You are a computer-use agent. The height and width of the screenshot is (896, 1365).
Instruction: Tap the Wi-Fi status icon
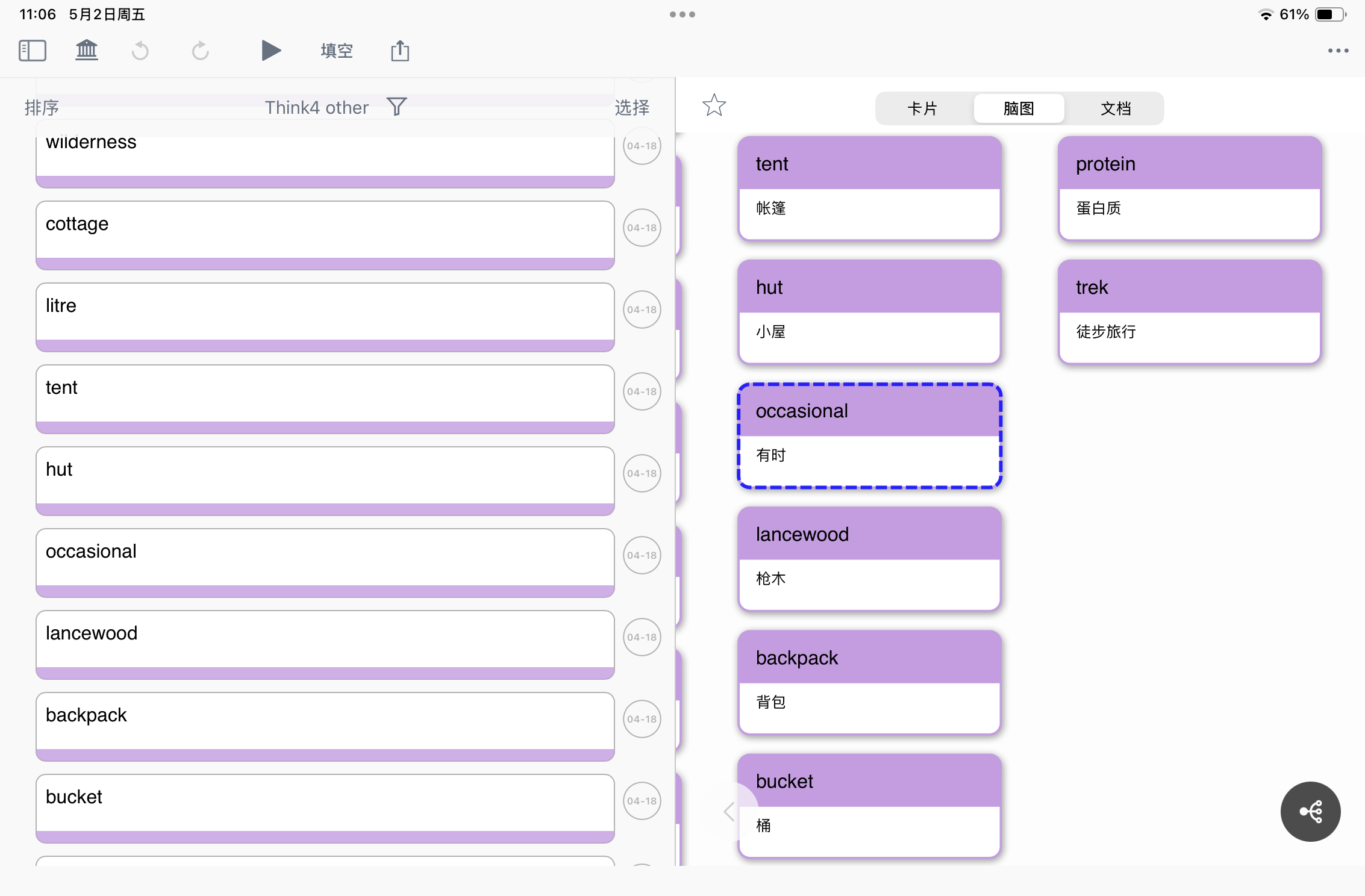tap(1266, 14)
